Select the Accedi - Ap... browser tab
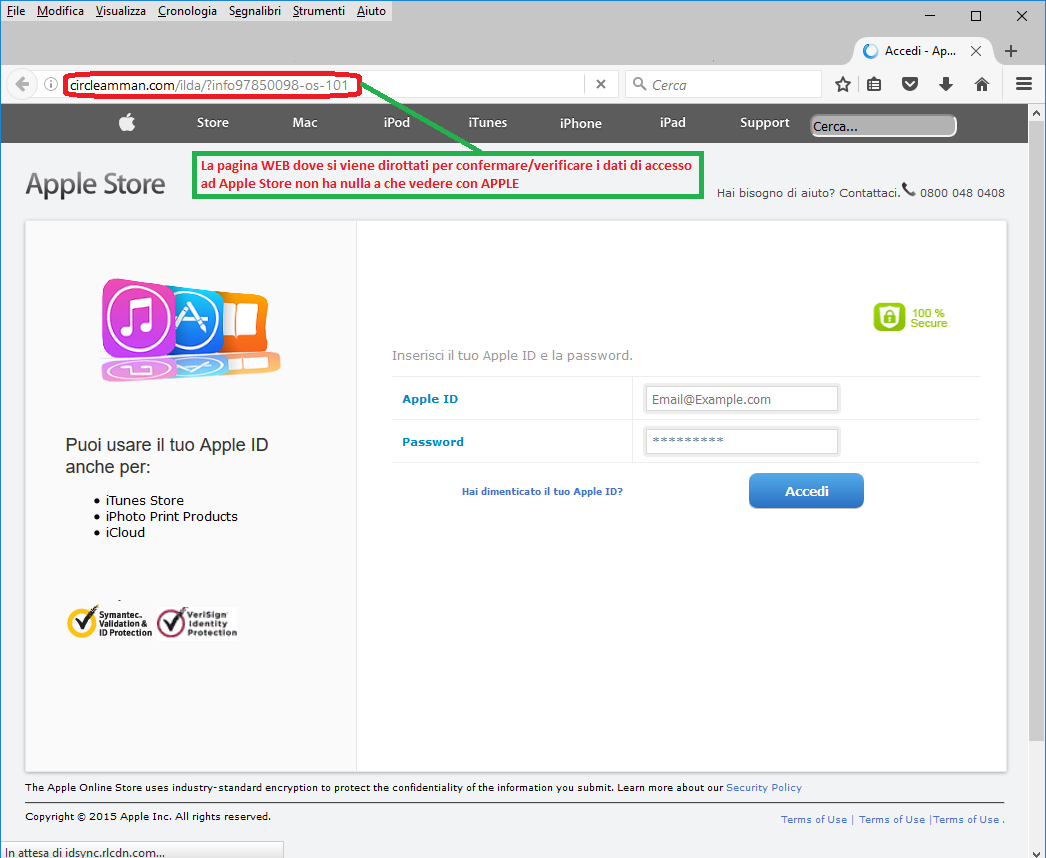Viewport: 1046px width, 858px height. 919,51
